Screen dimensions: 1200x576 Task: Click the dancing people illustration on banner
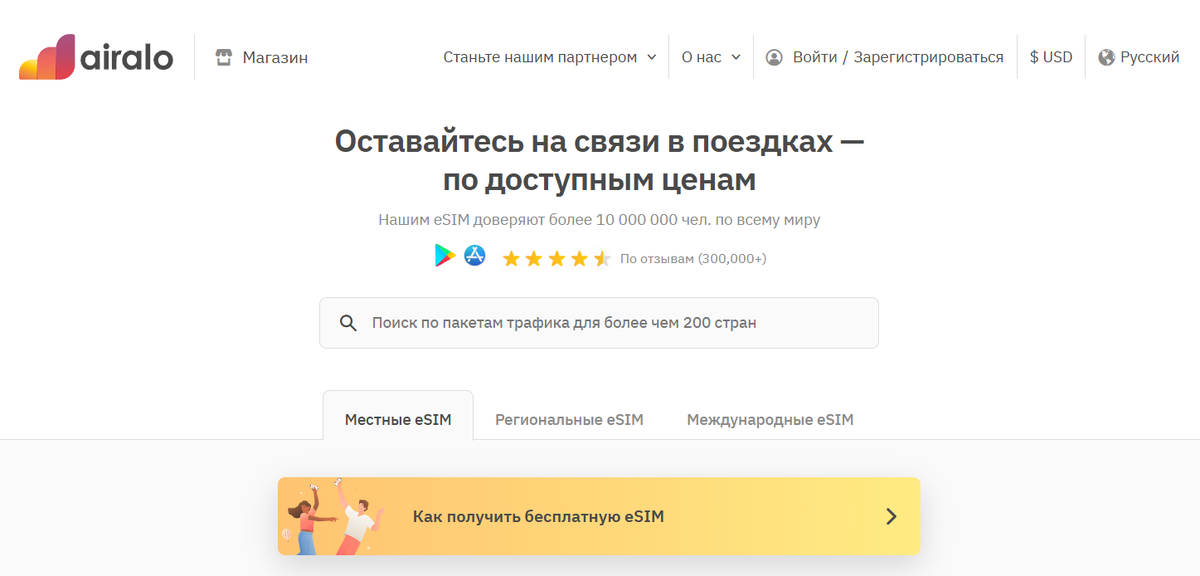pos(334,516)
